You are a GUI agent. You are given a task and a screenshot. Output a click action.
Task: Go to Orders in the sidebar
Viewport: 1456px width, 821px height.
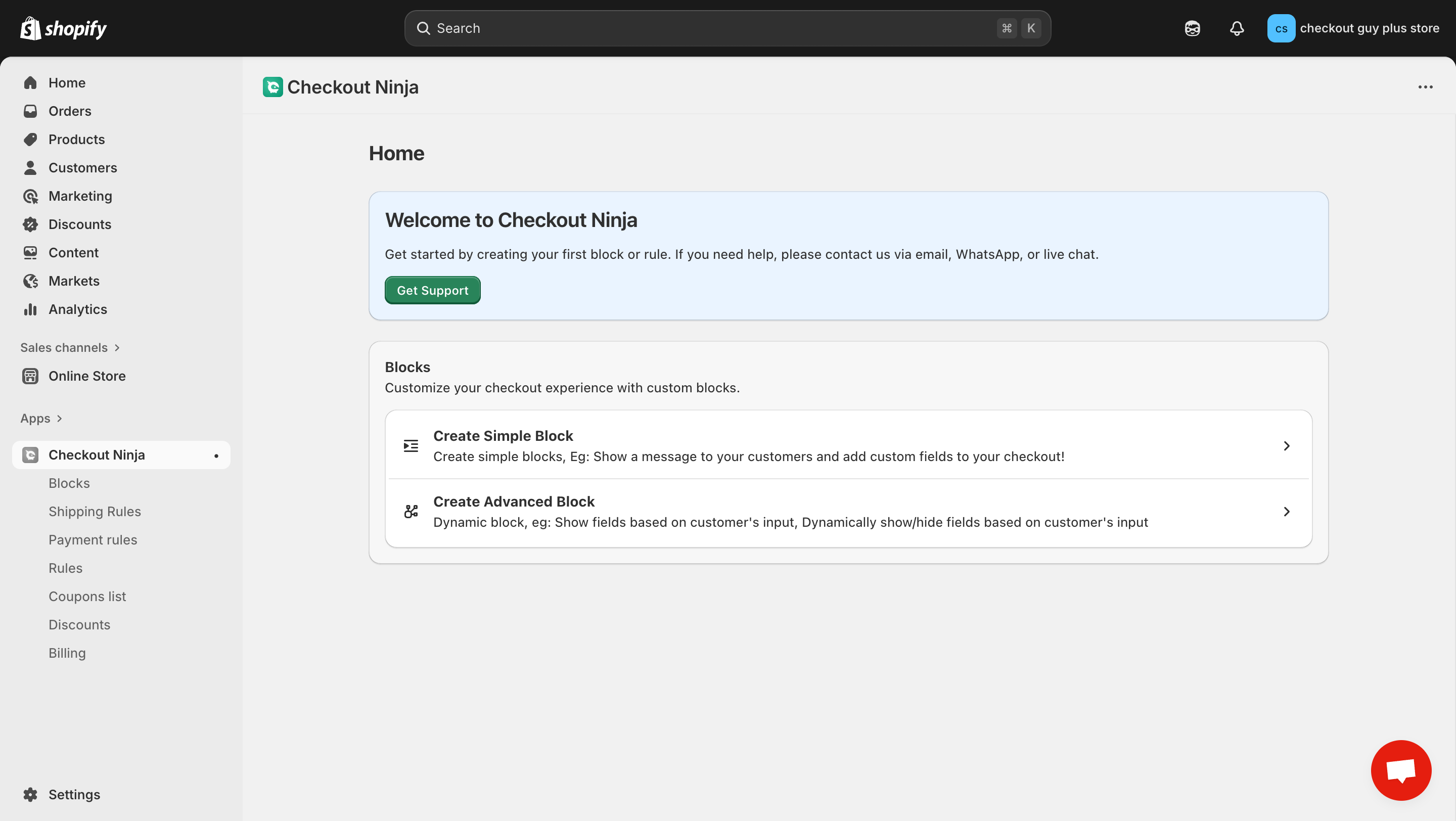(121, 111)
